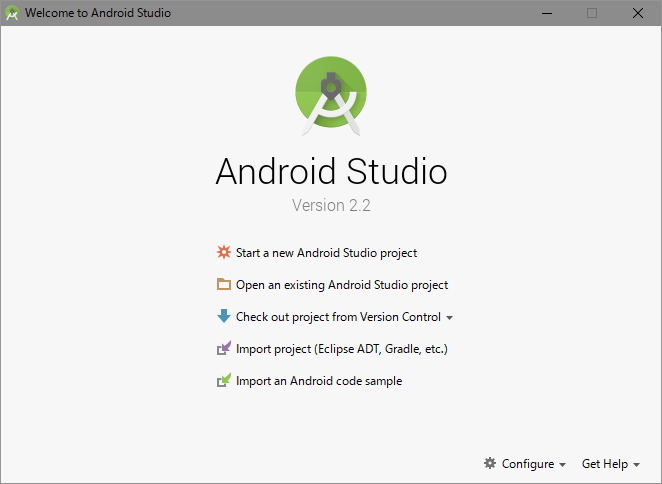The height and width of the screenshot is (484, 662).
Task: Click the folder icon for opening existing project
Action: (224, 284)
